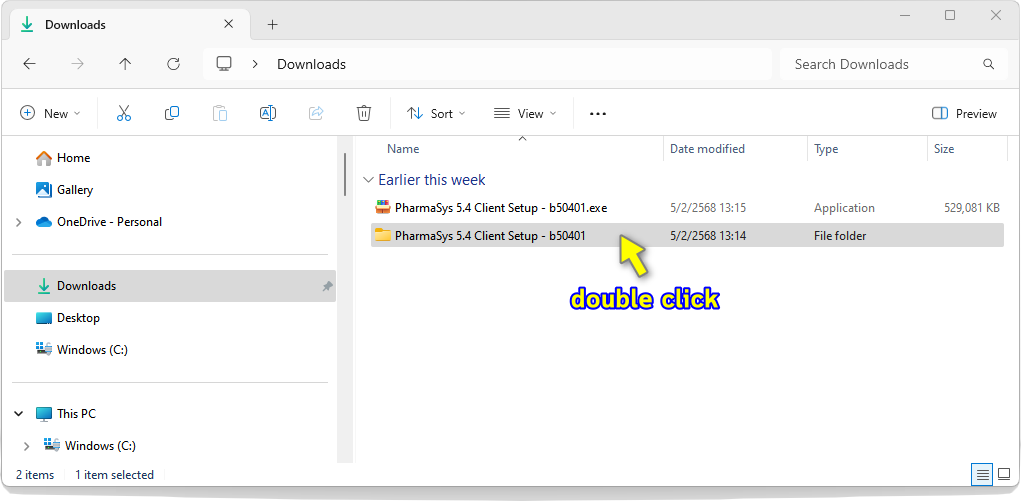
Task: Click the Paste clipboard icon
Action: [220, 113]
